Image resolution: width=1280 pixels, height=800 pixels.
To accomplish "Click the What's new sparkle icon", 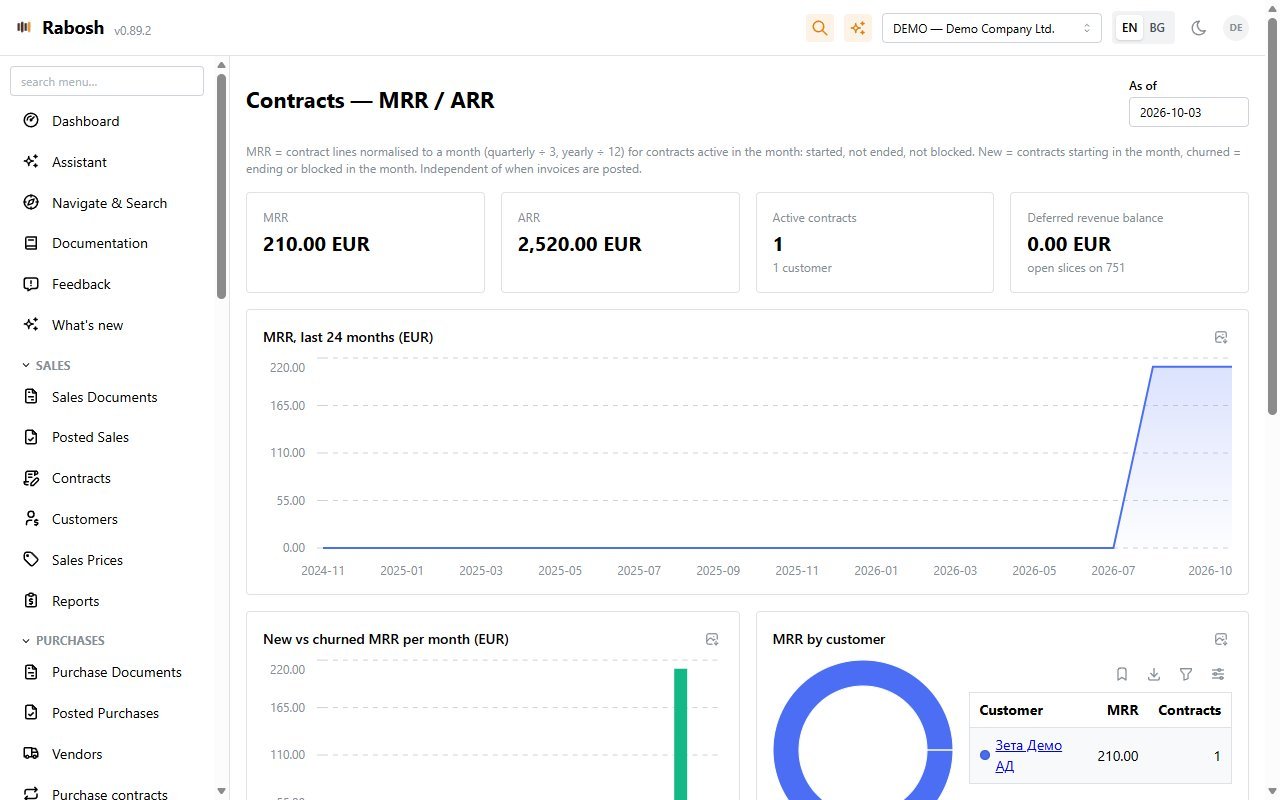I will [x=31, y=325].
